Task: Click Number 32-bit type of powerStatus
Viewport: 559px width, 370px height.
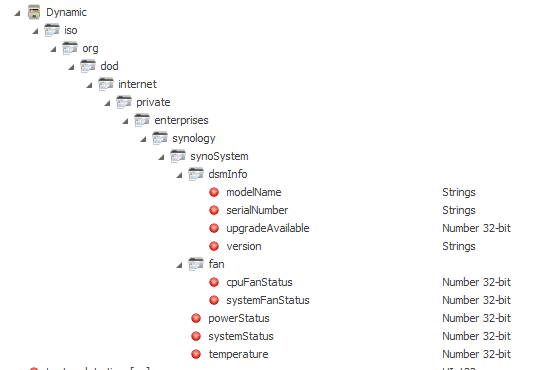Action: [x=477, y=318]
